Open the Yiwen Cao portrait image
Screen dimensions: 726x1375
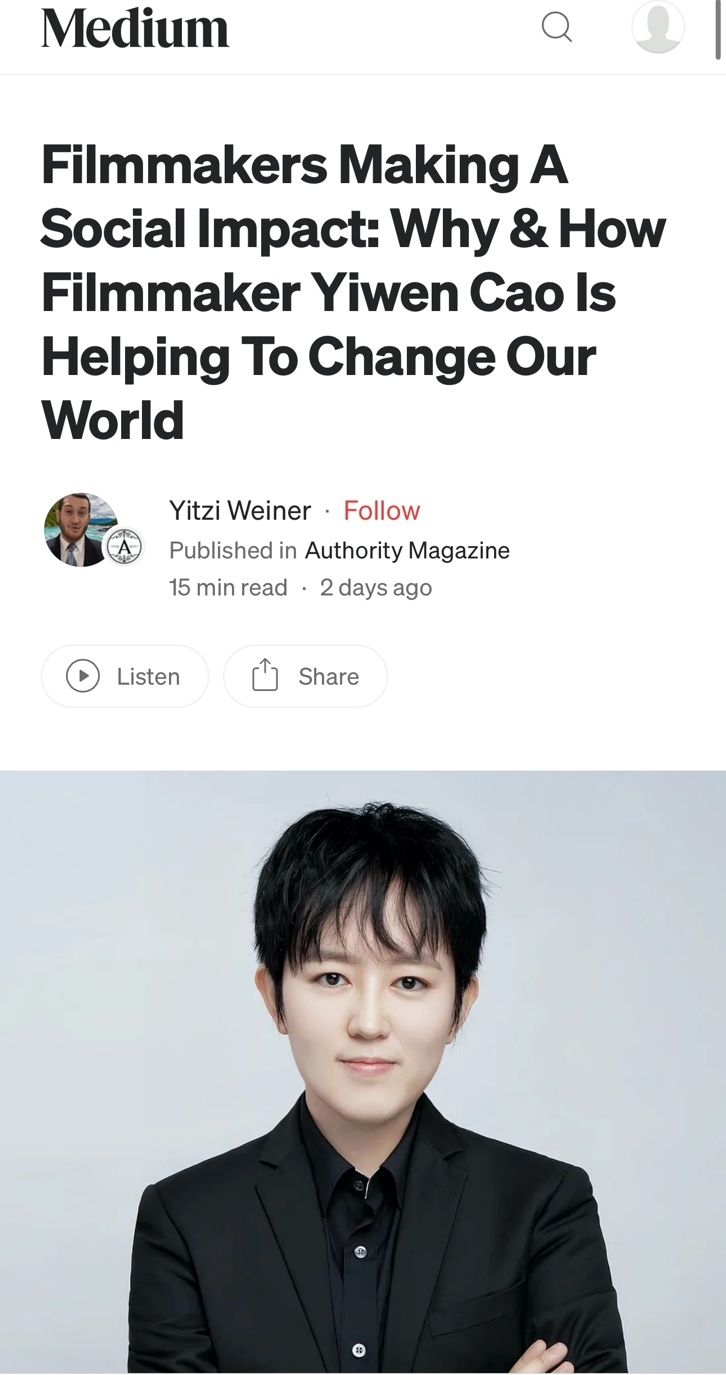point(363,1072)
